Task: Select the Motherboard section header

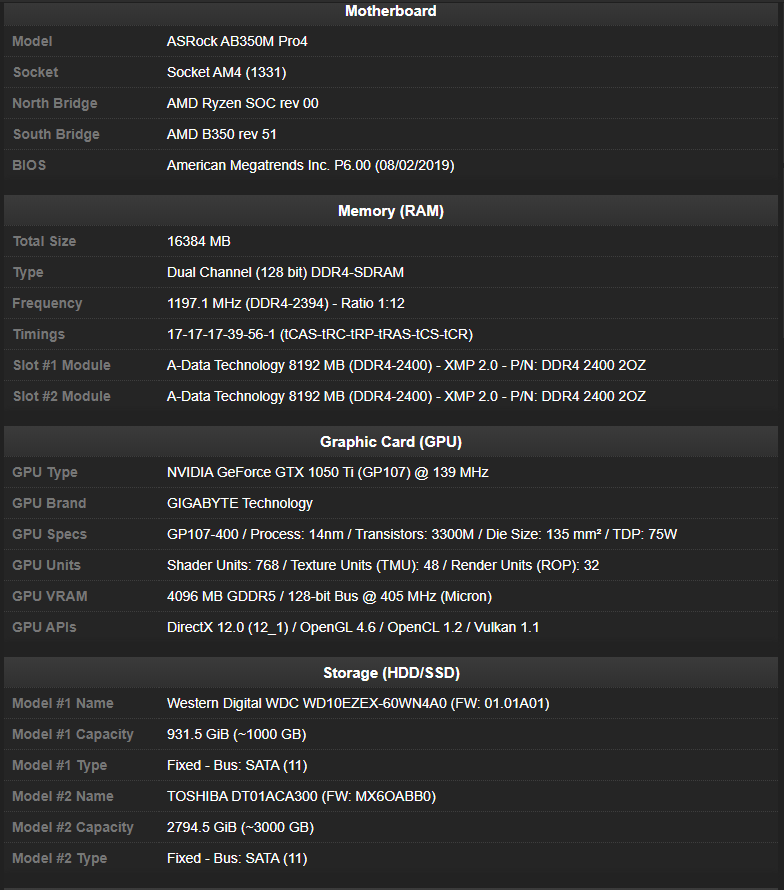Action: (391, 11)
